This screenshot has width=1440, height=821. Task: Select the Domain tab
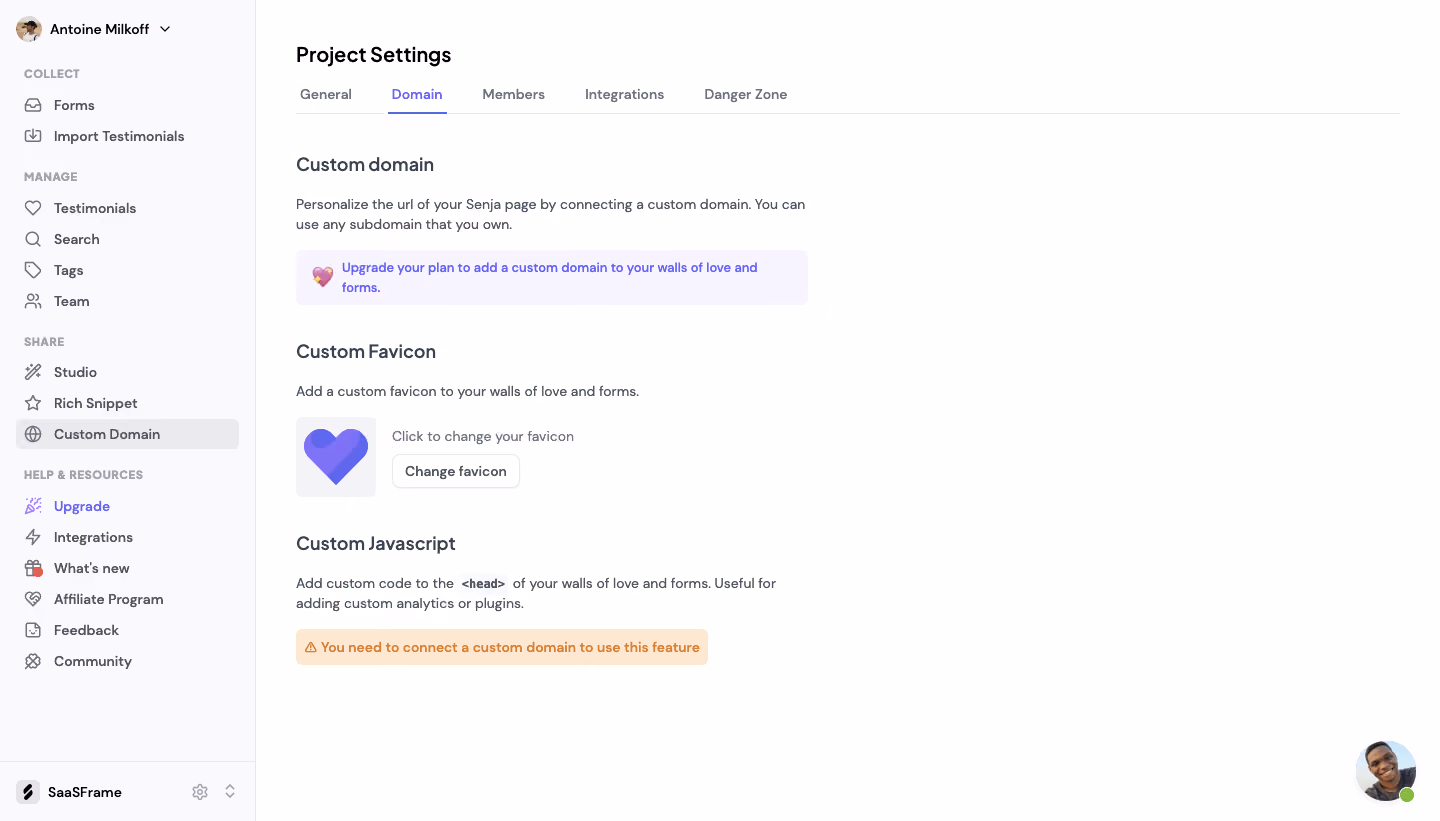pyautogui.click(x=417, y=94)
